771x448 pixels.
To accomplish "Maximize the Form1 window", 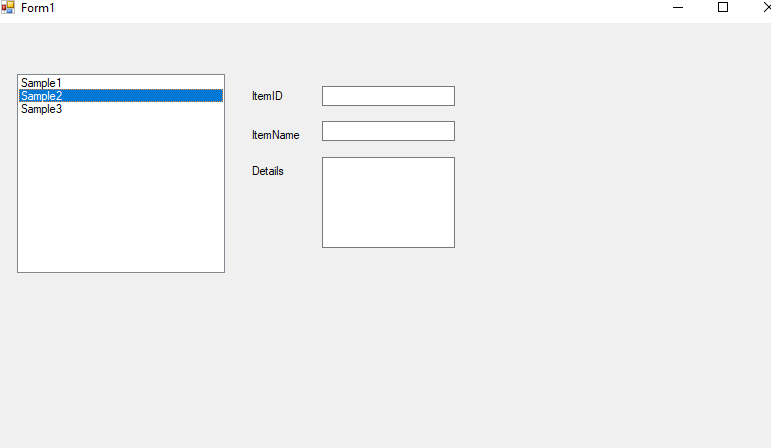I will [x=723, y=7].
